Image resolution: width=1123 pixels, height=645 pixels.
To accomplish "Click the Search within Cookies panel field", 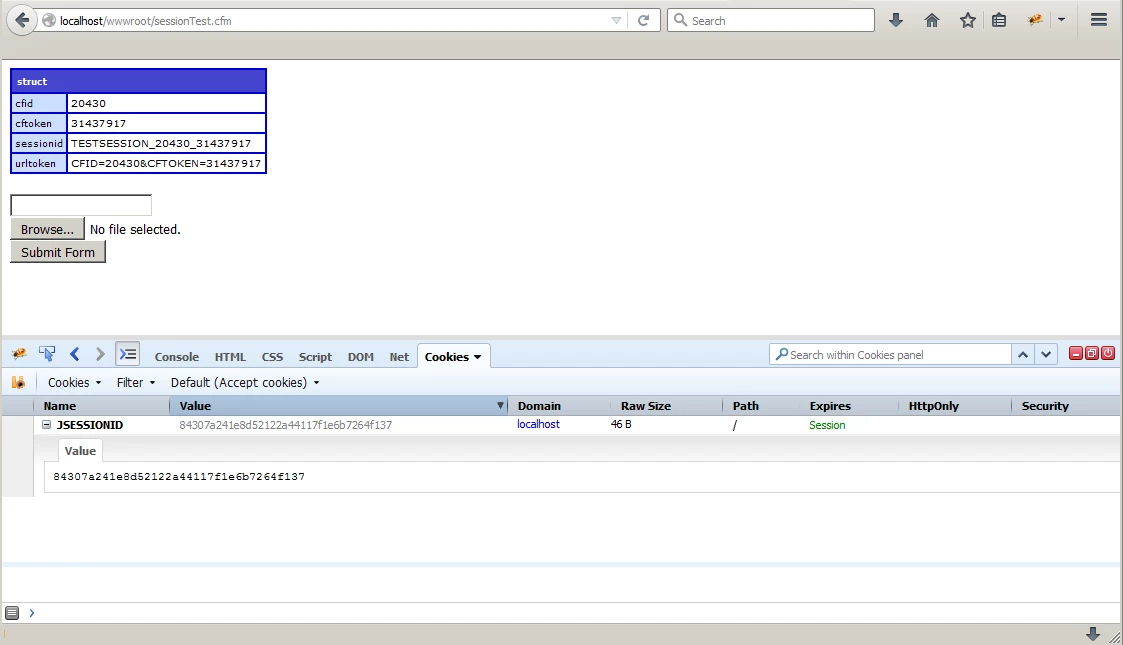I will (890, 354).
